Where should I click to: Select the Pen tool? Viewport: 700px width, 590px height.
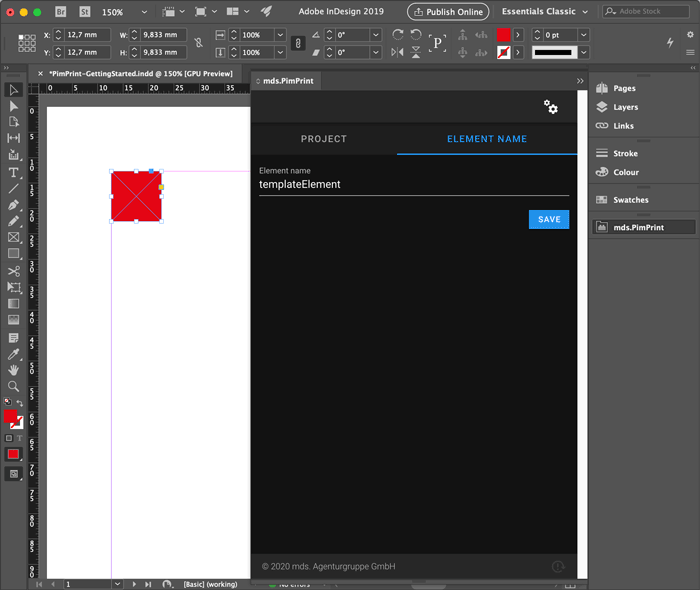point(13,205)
